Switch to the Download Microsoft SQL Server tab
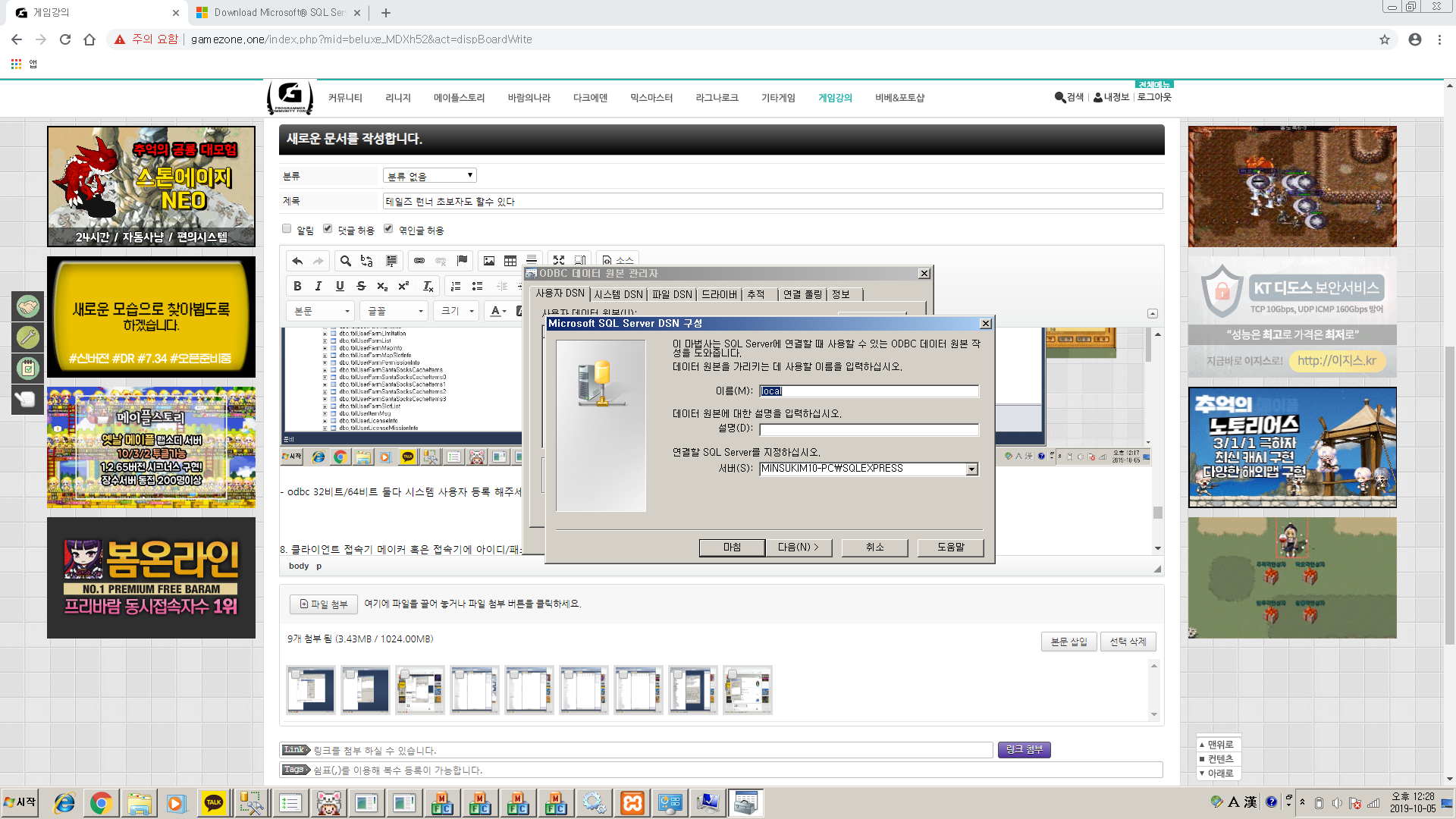 pyautogui.click(x=278, y=13)
